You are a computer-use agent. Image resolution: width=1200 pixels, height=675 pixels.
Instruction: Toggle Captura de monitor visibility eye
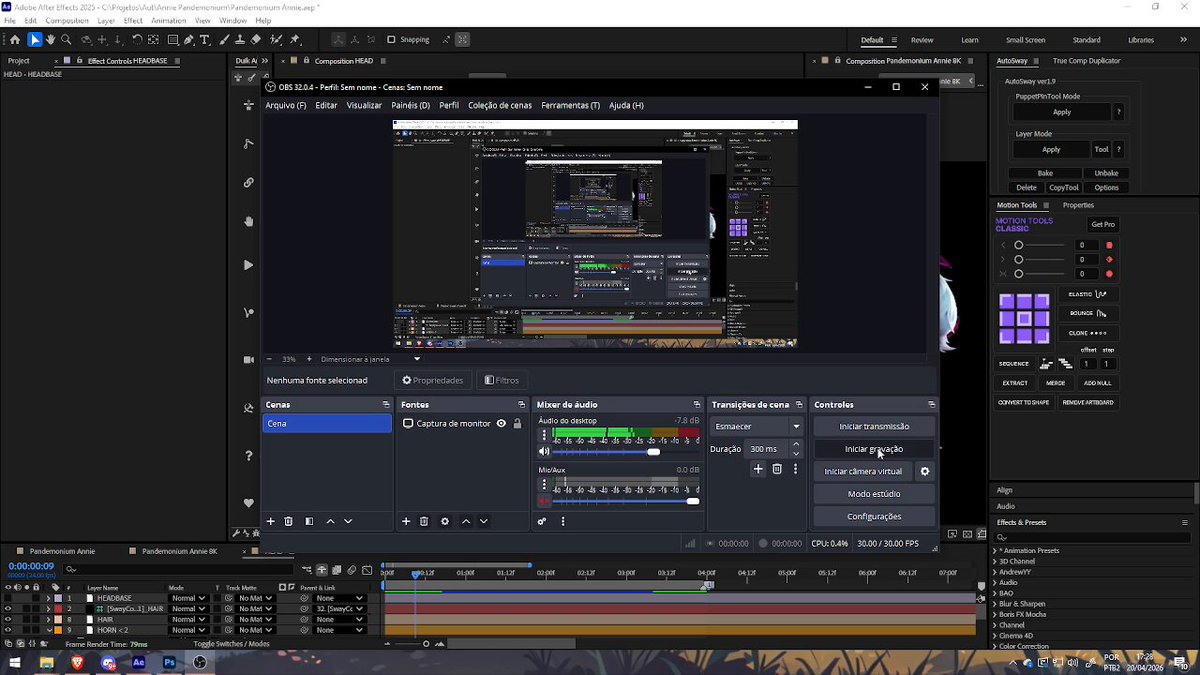click(x=501, y=424)
